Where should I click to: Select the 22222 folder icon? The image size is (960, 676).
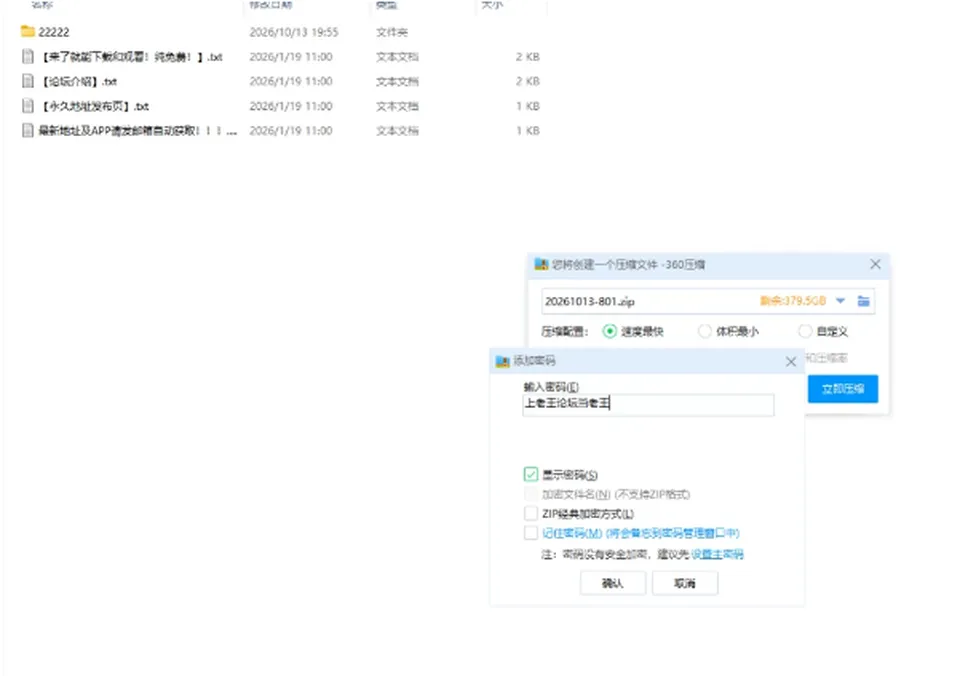[28, 31]
